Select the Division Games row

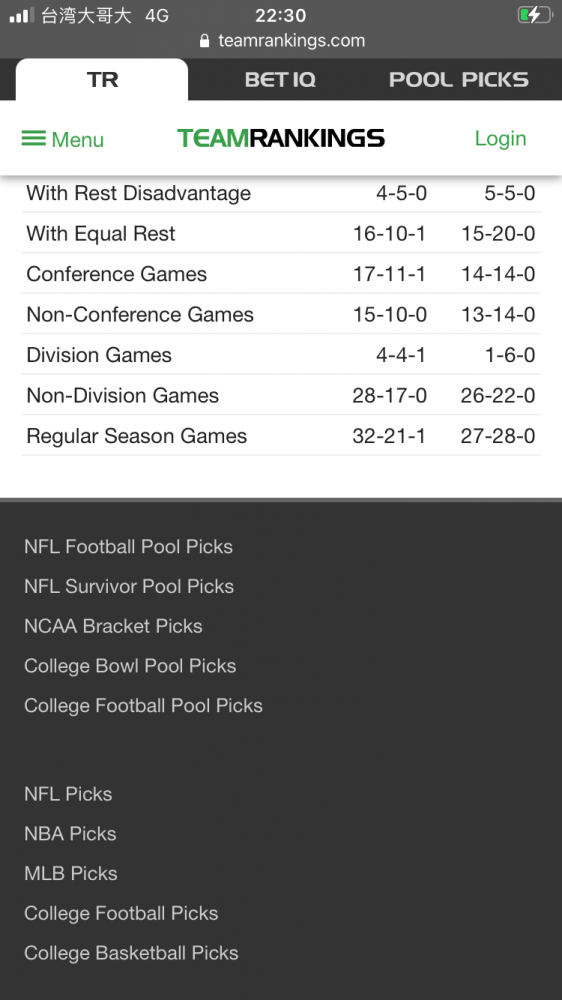pyautogui.click(x=281, y=355)
